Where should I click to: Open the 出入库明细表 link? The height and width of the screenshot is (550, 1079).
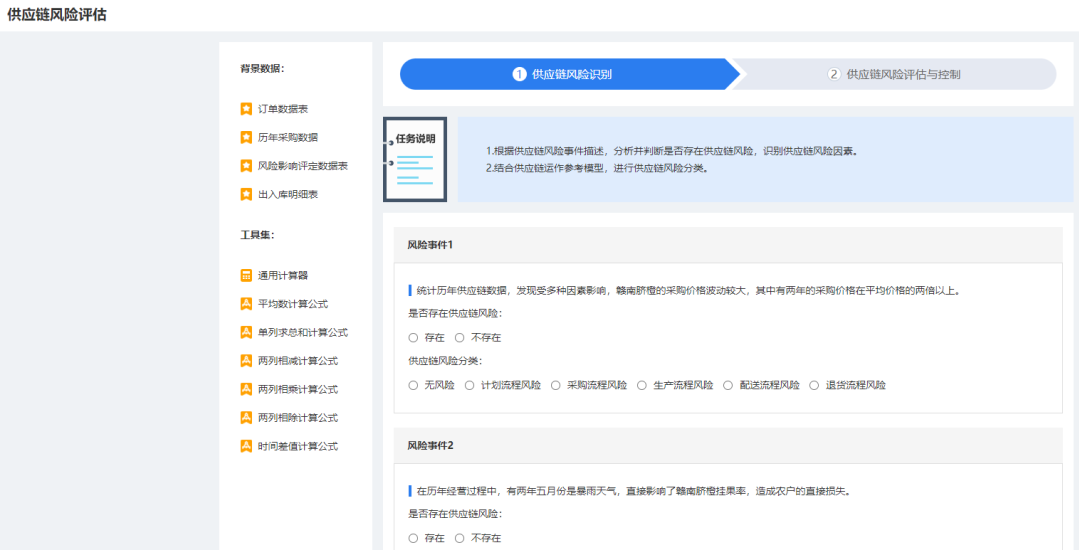coord(288,195)
